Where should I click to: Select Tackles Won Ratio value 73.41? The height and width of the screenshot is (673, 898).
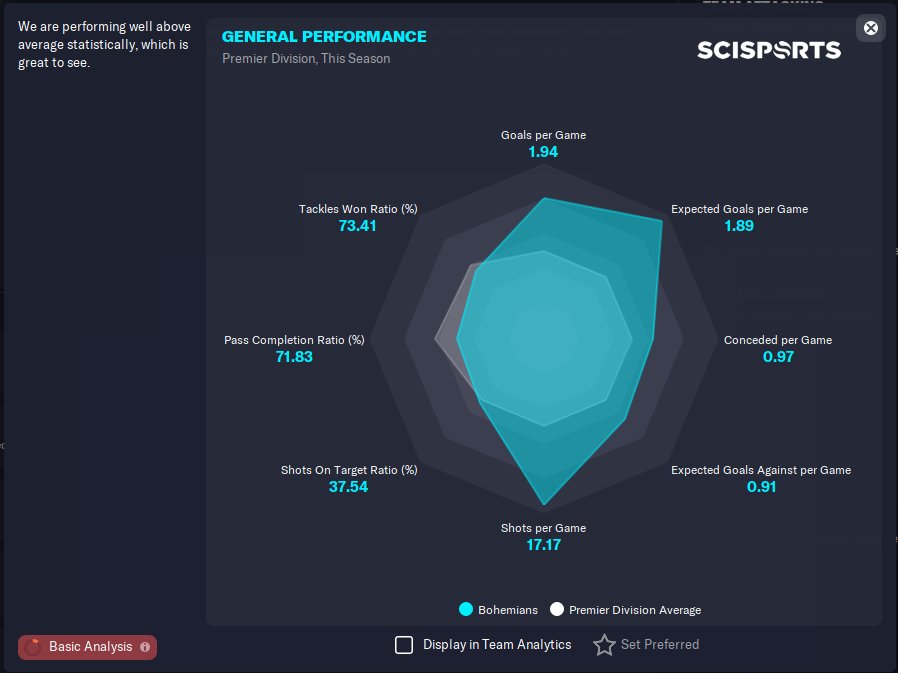tap(357, 226)
